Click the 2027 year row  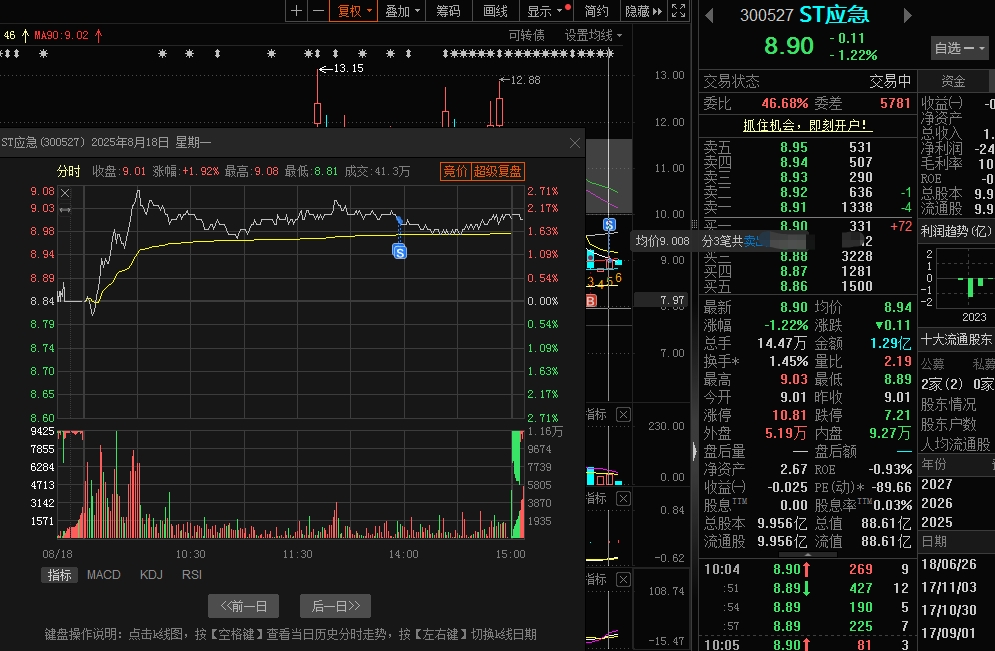(x=937, y=484)
